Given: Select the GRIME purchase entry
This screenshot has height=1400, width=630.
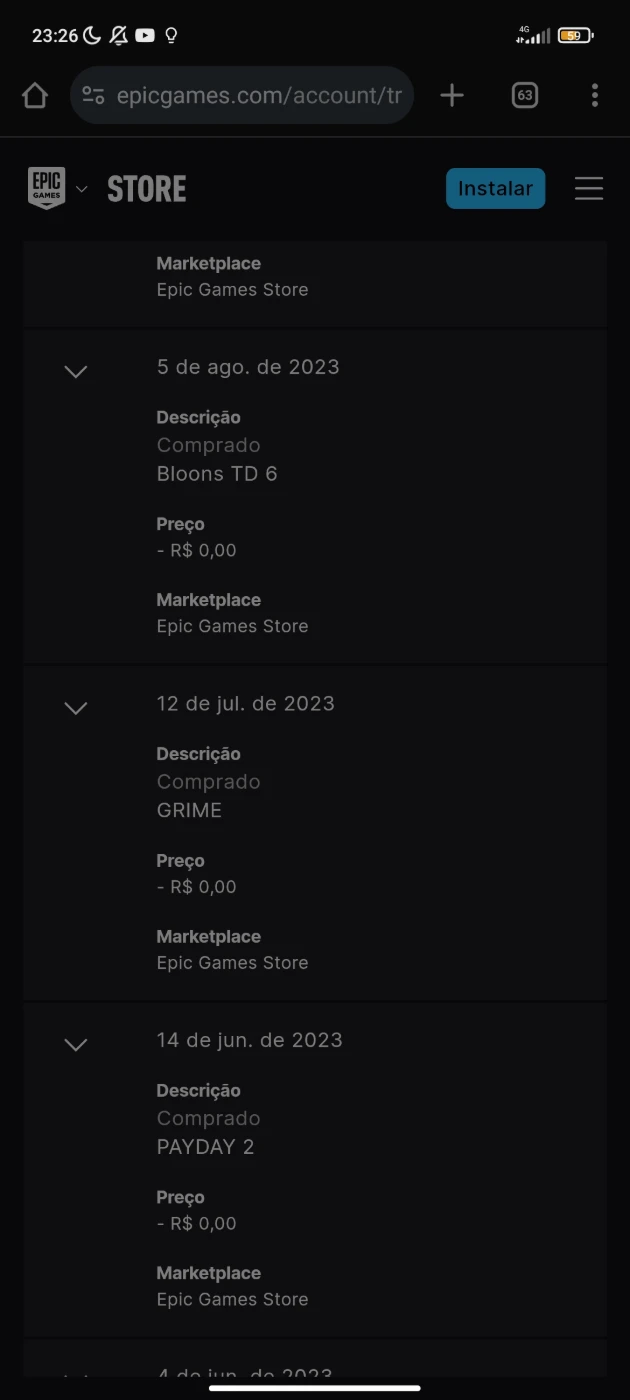Looking at the screenshot, I should click(x=189, y=810).
